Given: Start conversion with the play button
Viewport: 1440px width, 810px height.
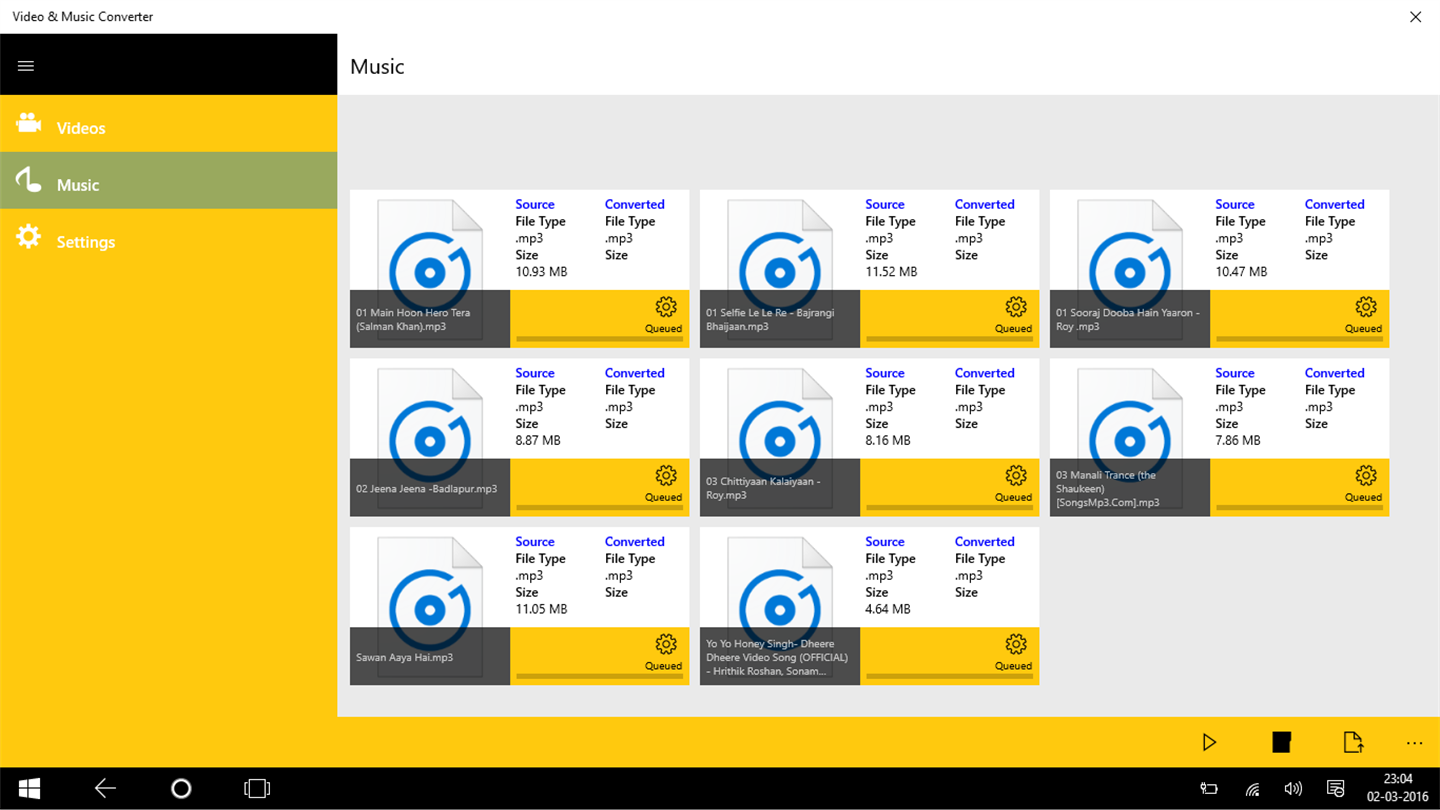Looking at the screenshot, I should click(x=1209, y=742).
